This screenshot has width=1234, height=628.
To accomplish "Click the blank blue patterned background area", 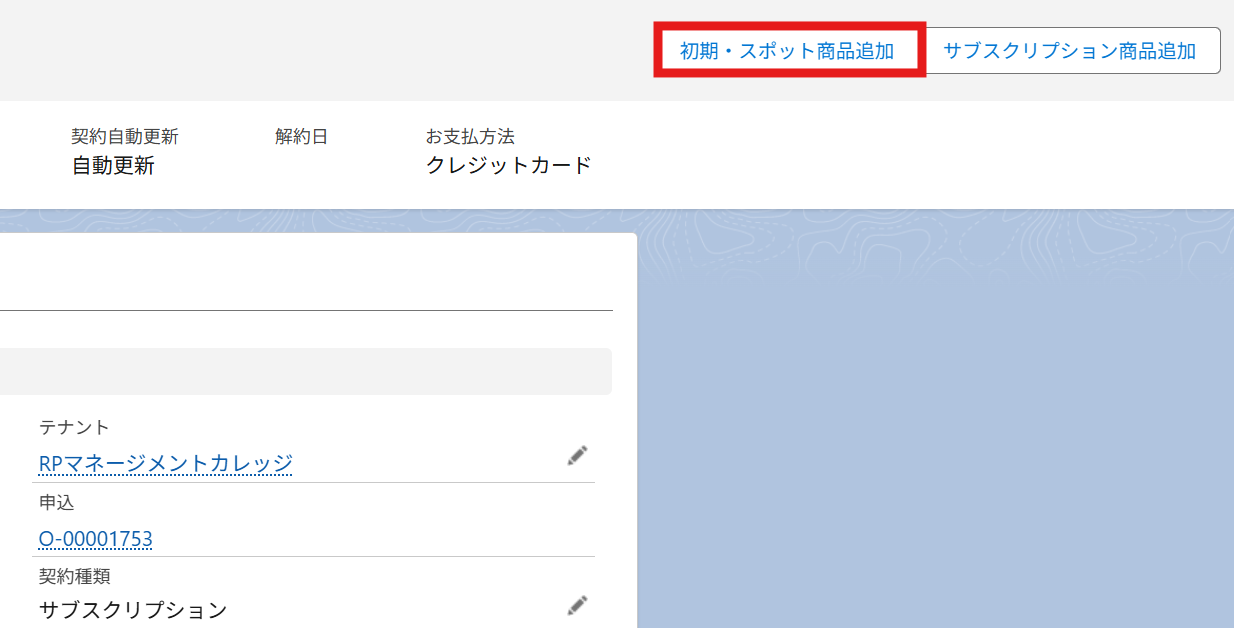I will (930, 420).
